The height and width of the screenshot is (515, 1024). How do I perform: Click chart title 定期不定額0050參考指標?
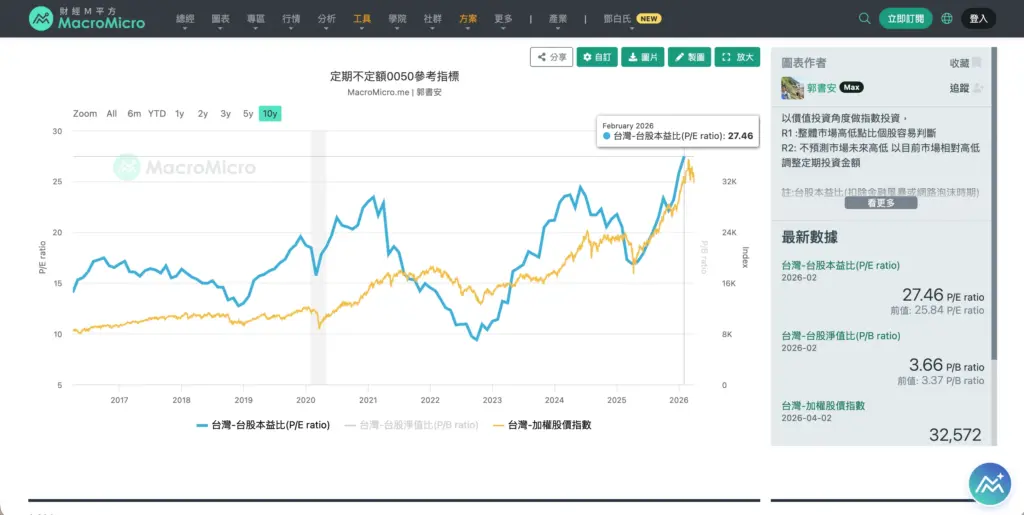394,76
